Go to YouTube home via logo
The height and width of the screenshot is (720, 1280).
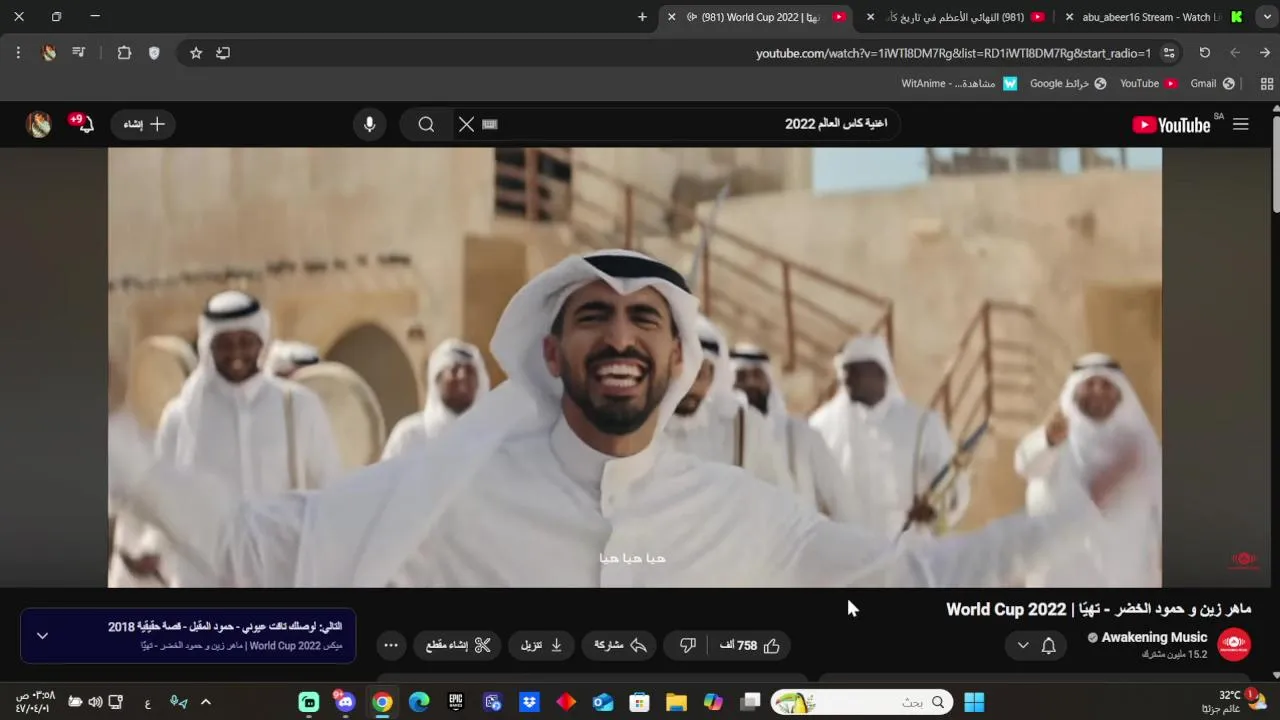click(x=1171, y=124)
